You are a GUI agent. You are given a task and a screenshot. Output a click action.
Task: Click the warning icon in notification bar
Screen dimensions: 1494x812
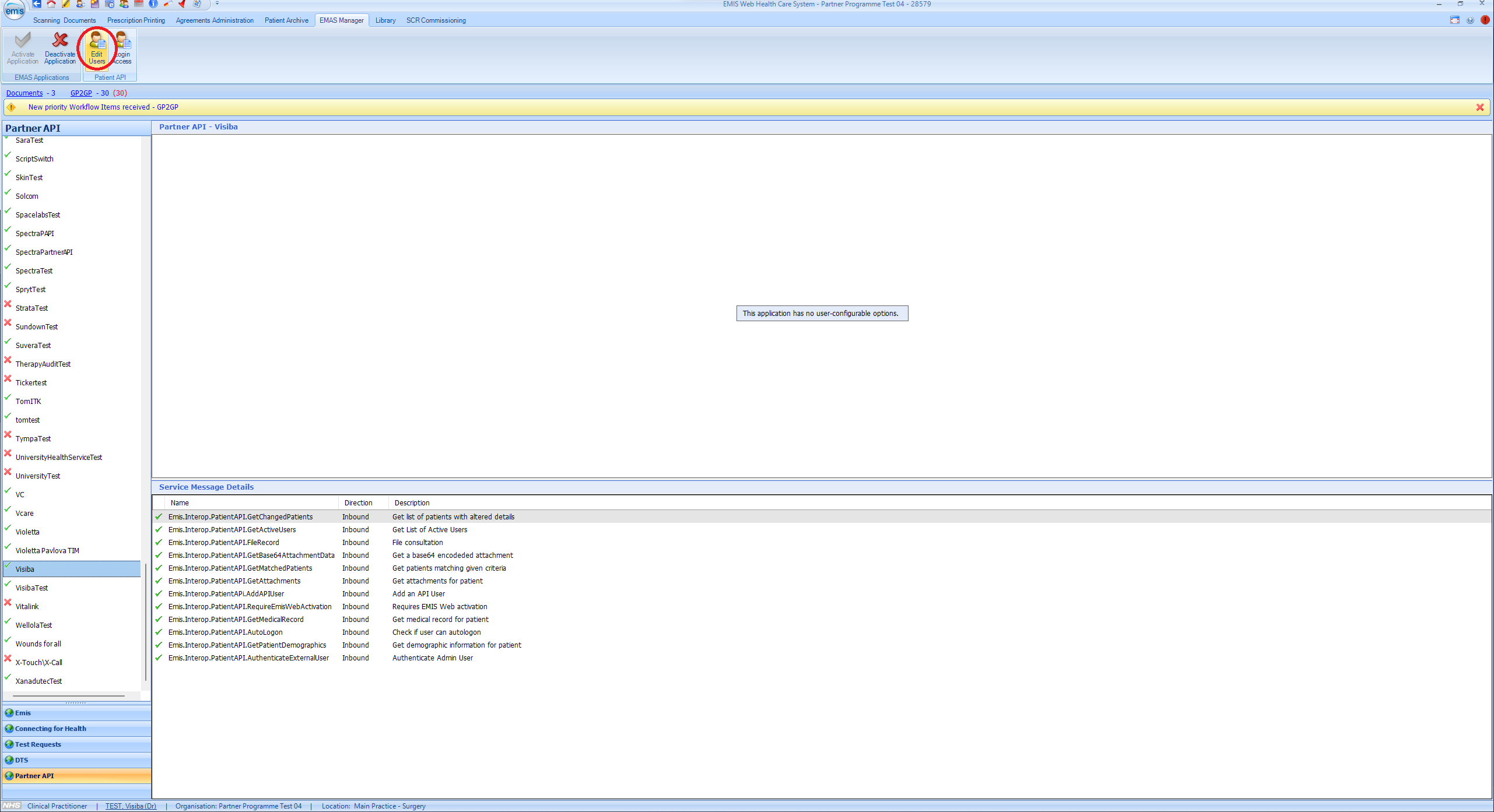click(11, 107)
